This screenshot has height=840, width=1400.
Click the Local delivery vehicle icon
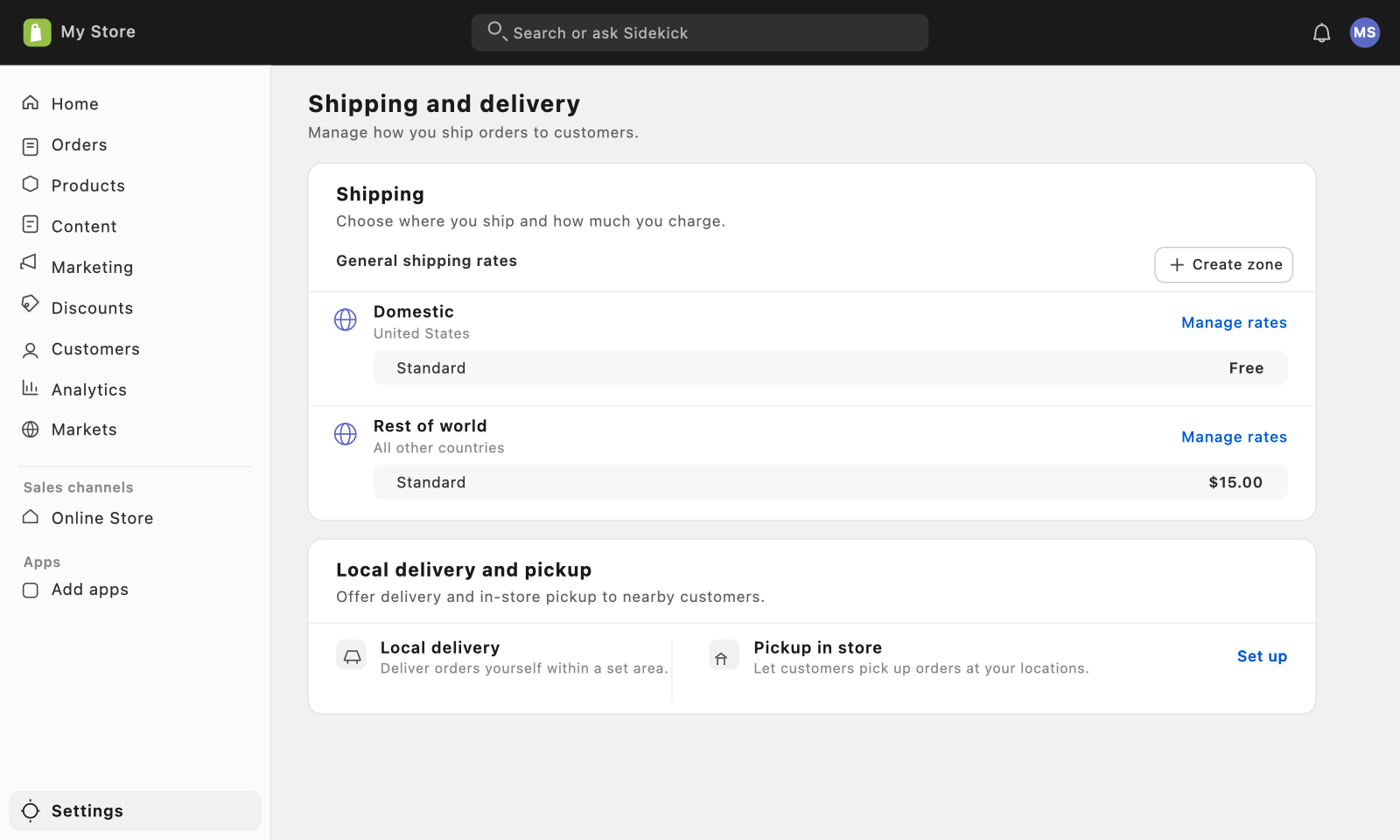click(352, 655)
